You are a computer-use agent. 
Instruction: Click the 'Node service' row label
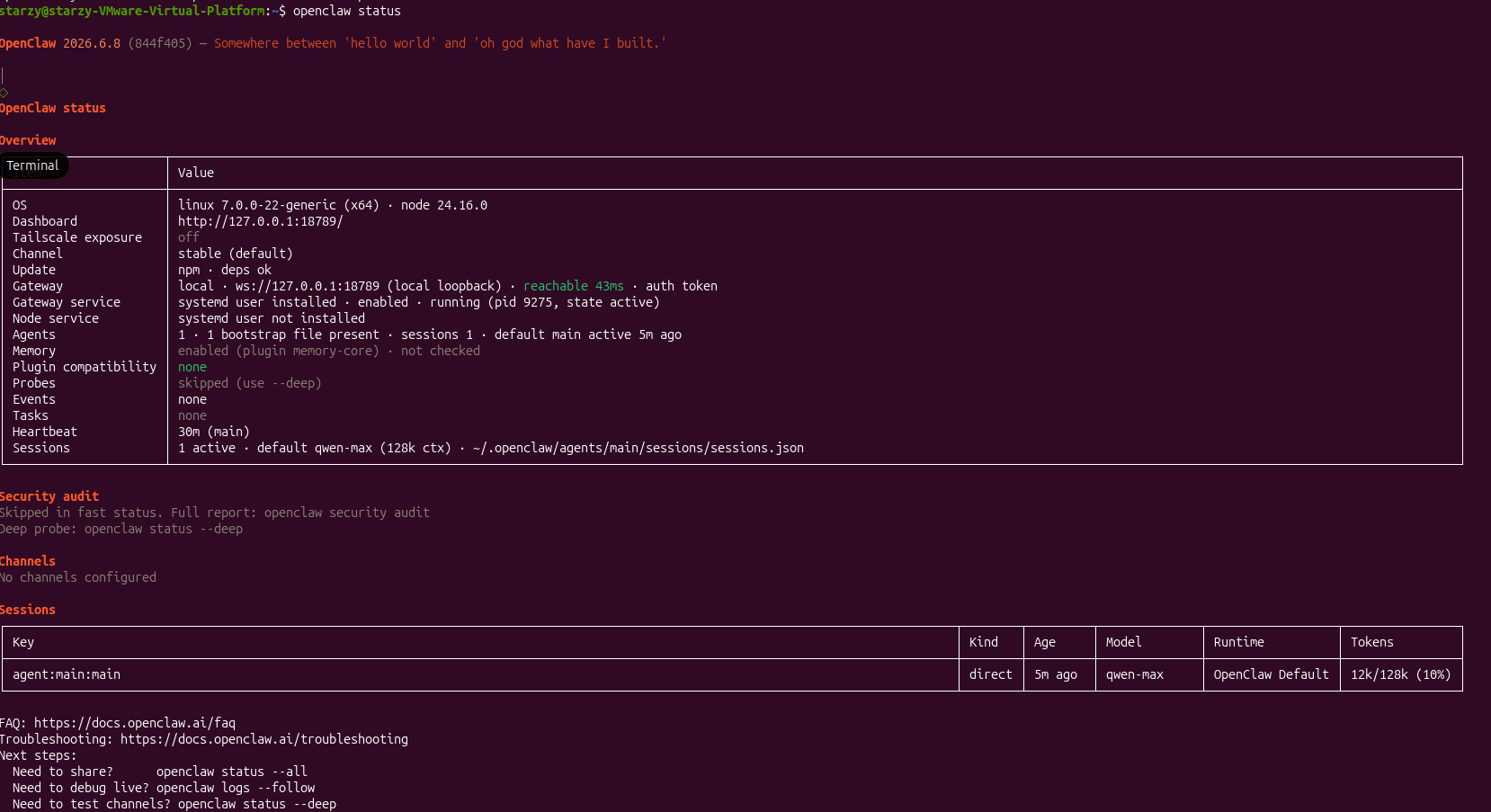coord(56,318)
